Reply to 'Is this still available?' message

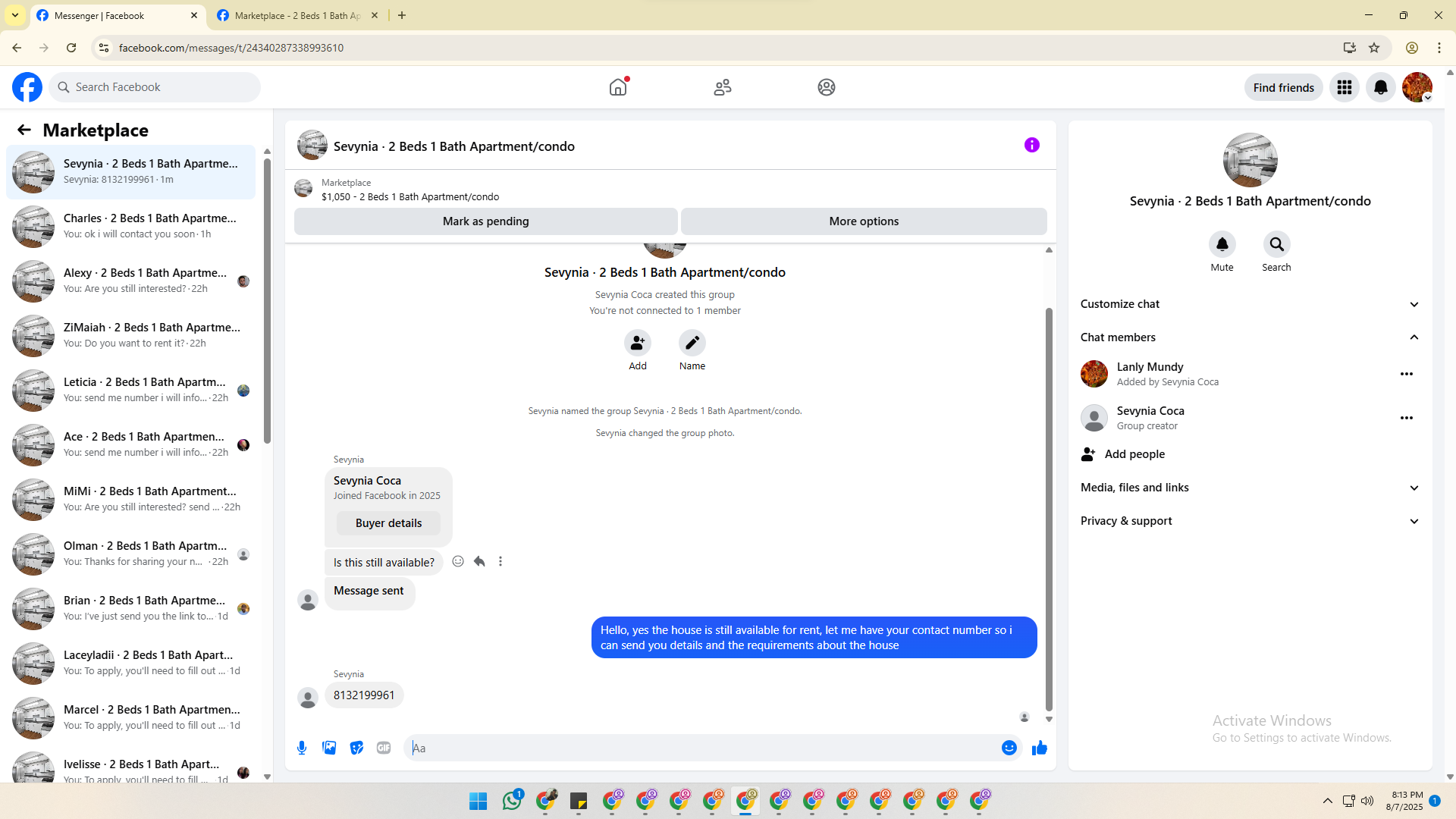[479, 561]
